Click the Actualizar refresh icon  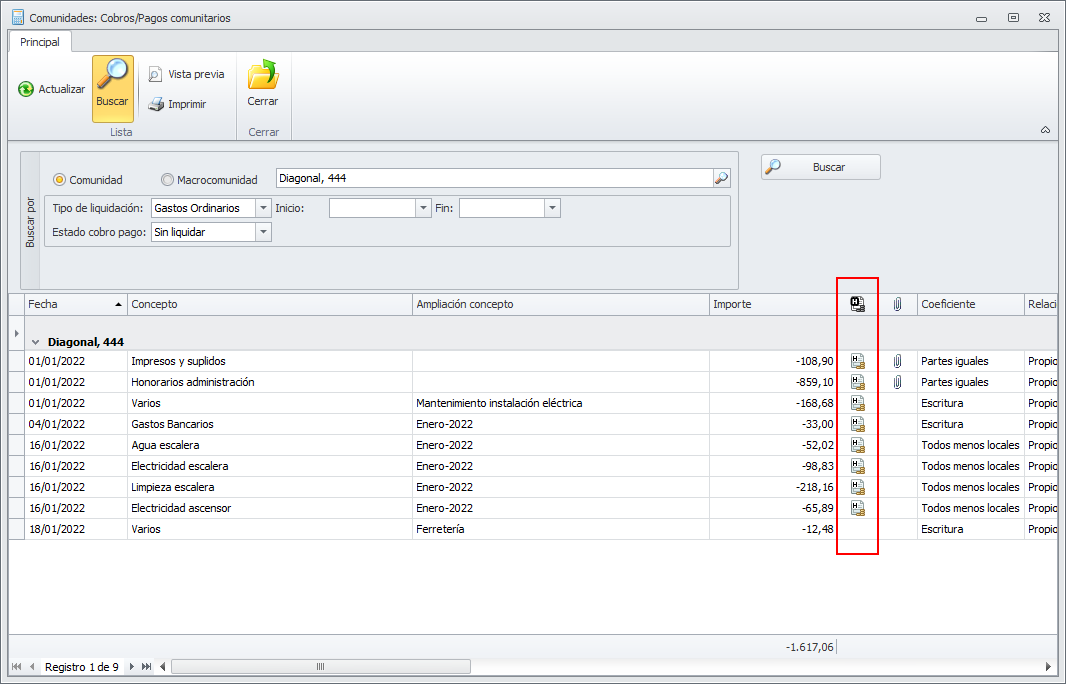click(26, 89)
